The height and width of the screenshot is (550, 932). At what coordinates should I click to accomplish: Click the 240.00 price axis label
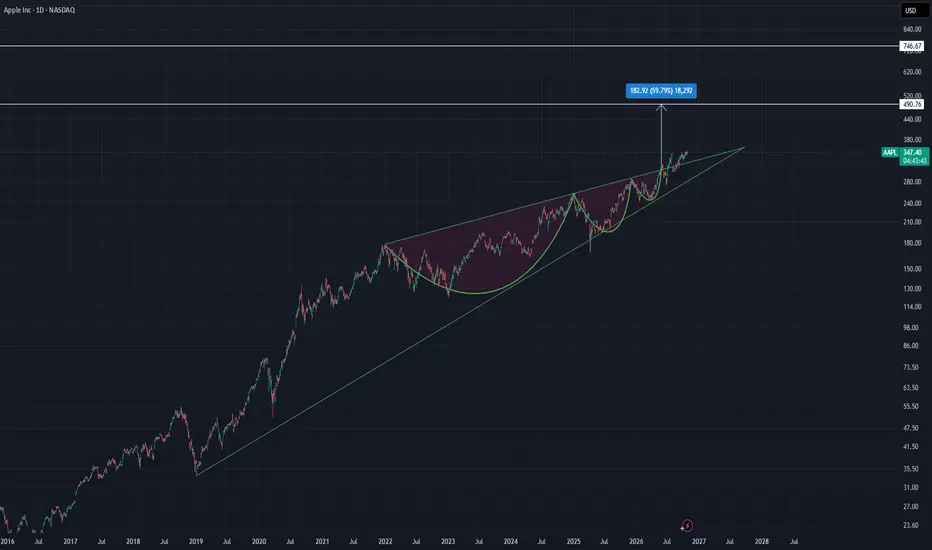912,203
